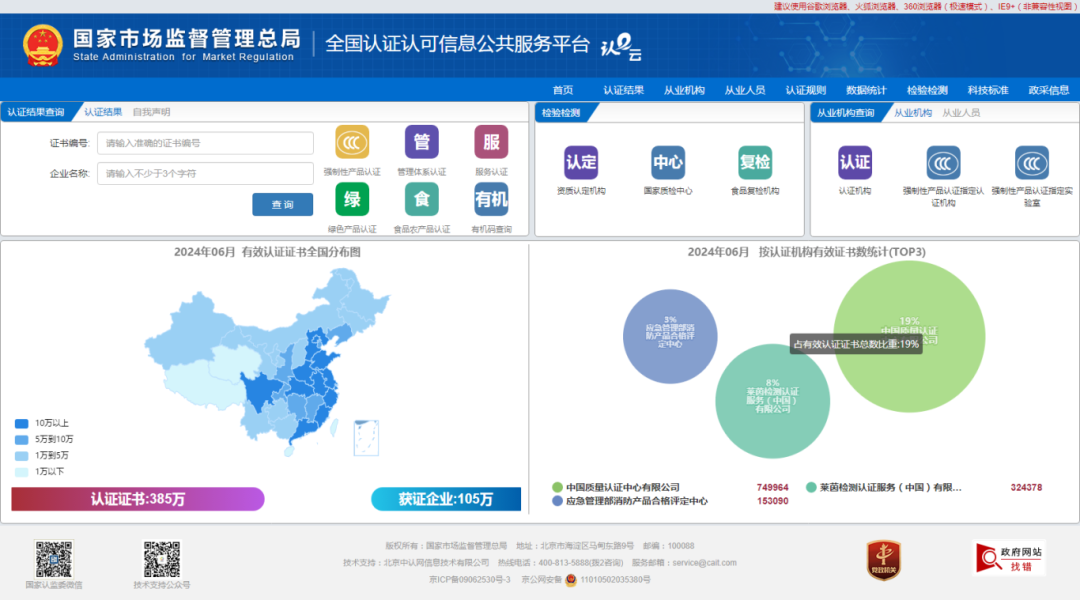The image size is (1080, 600).
Task: Click the 查询 search button
Action: coord(281,204)
